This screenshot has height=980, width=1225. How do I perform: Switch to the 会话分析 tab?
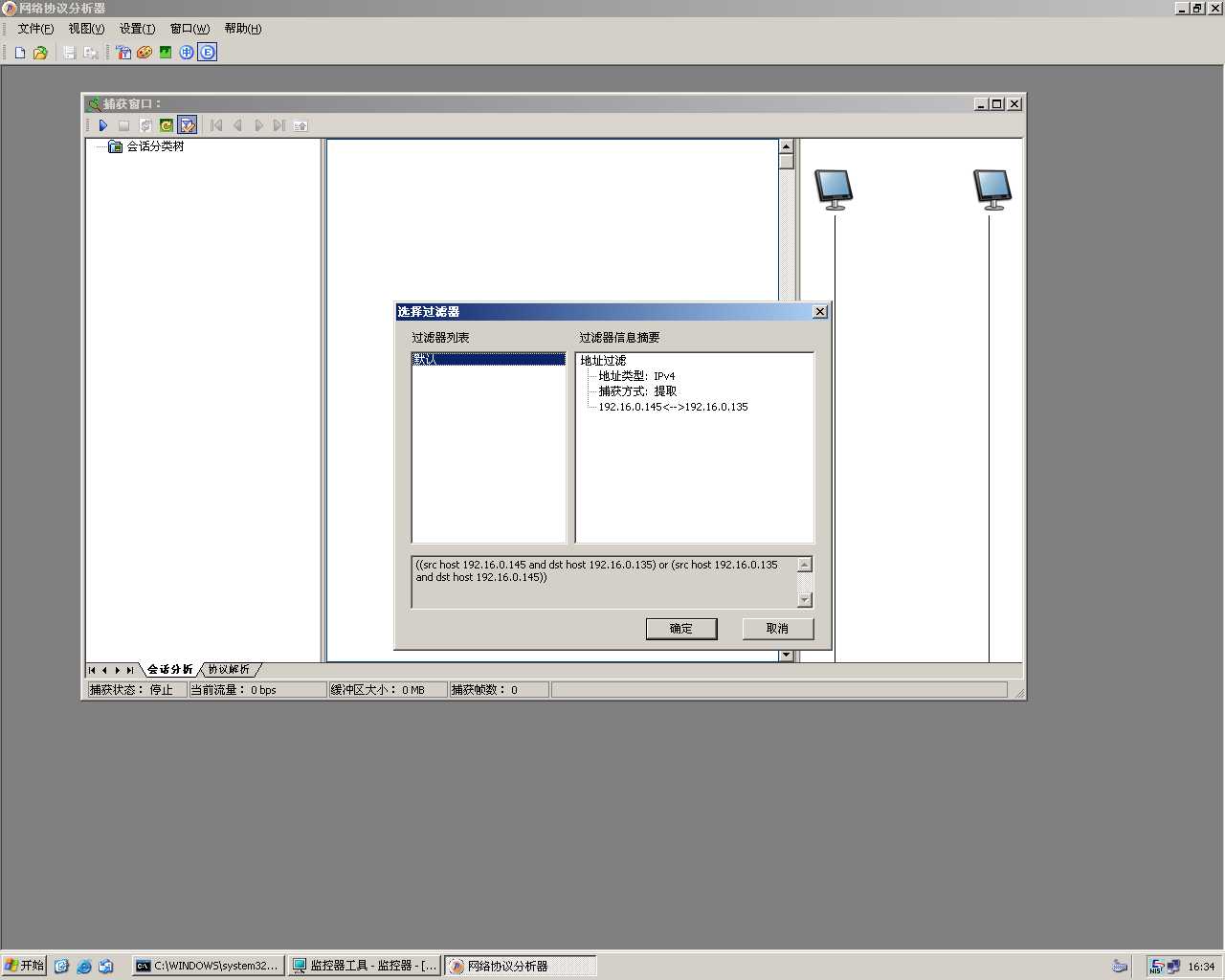[x=169, y=670]
